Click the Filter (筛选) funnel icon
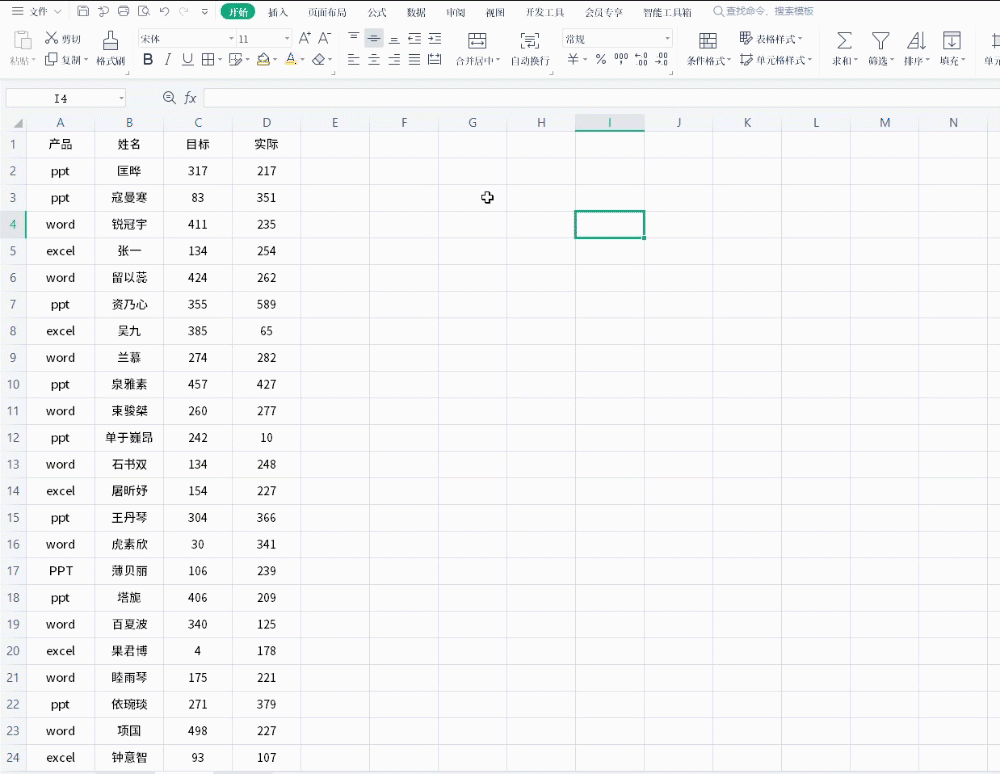 click(x=880, y=40)
